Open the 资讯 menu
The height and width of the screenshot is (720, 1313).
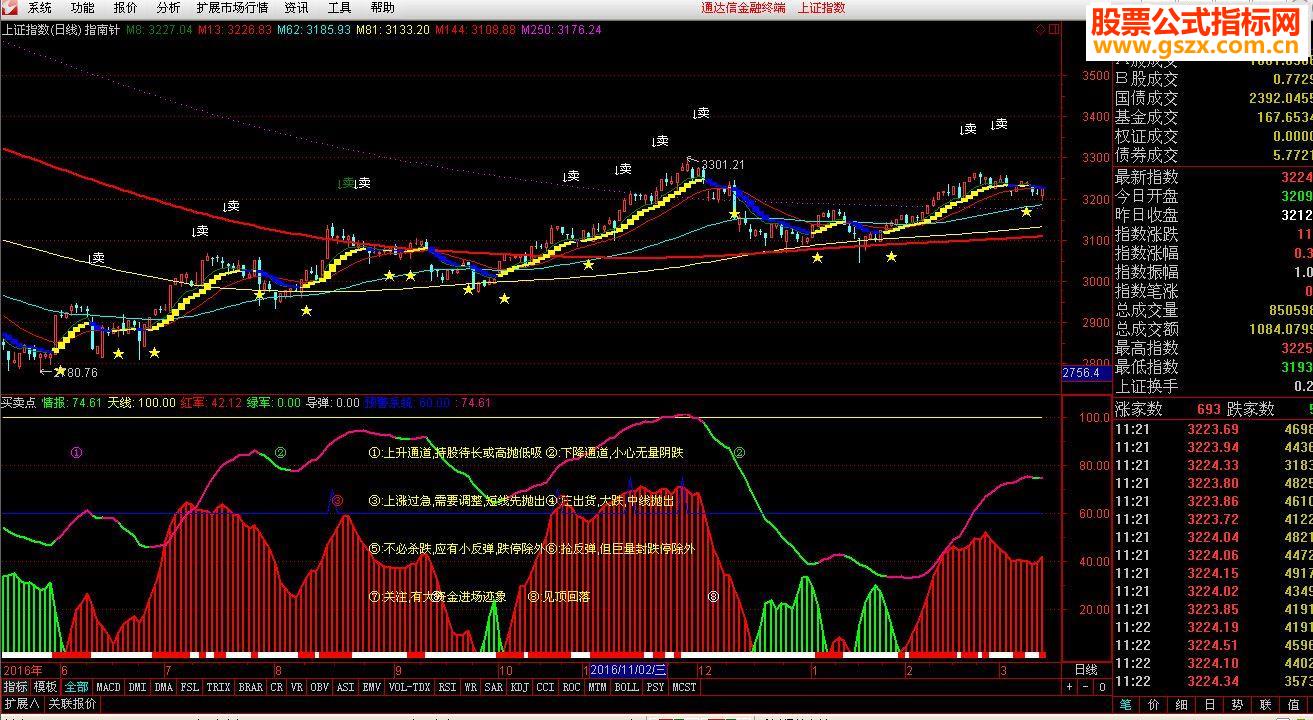pos(297,7)
